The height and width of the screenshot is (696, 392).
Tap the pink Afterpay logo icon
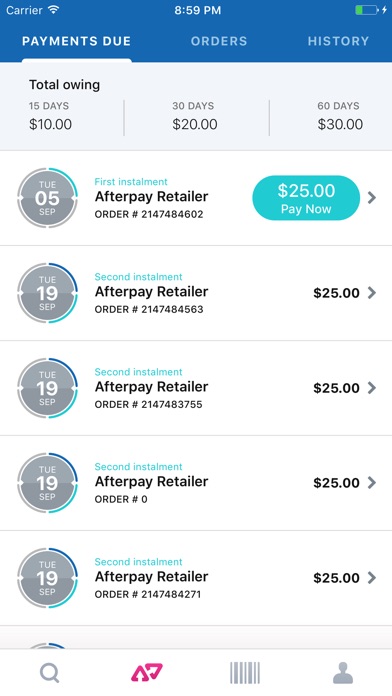pyautogui.click(x=147, y=672)
